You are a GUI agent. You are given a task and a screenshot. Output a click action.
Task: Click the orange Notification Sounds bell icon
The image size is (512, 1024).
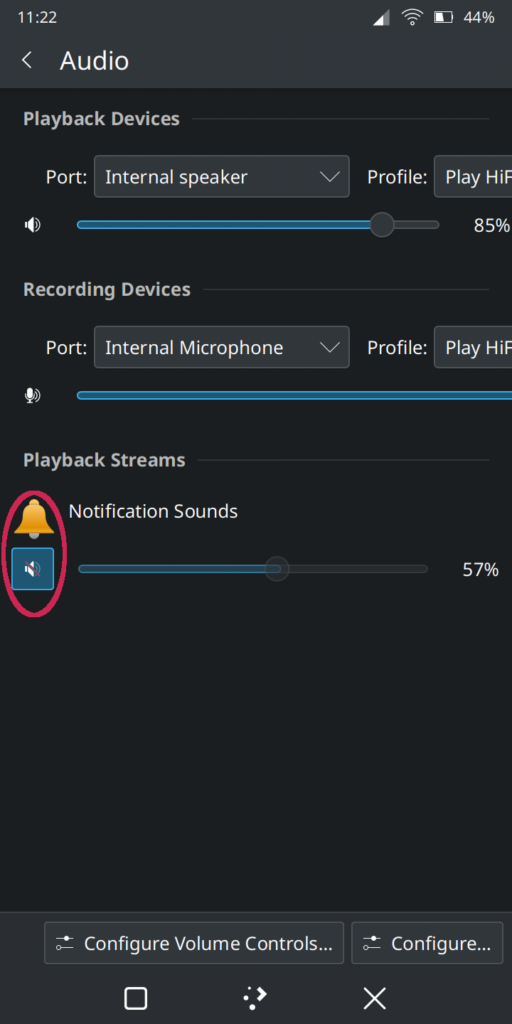(x=34, y=519)
